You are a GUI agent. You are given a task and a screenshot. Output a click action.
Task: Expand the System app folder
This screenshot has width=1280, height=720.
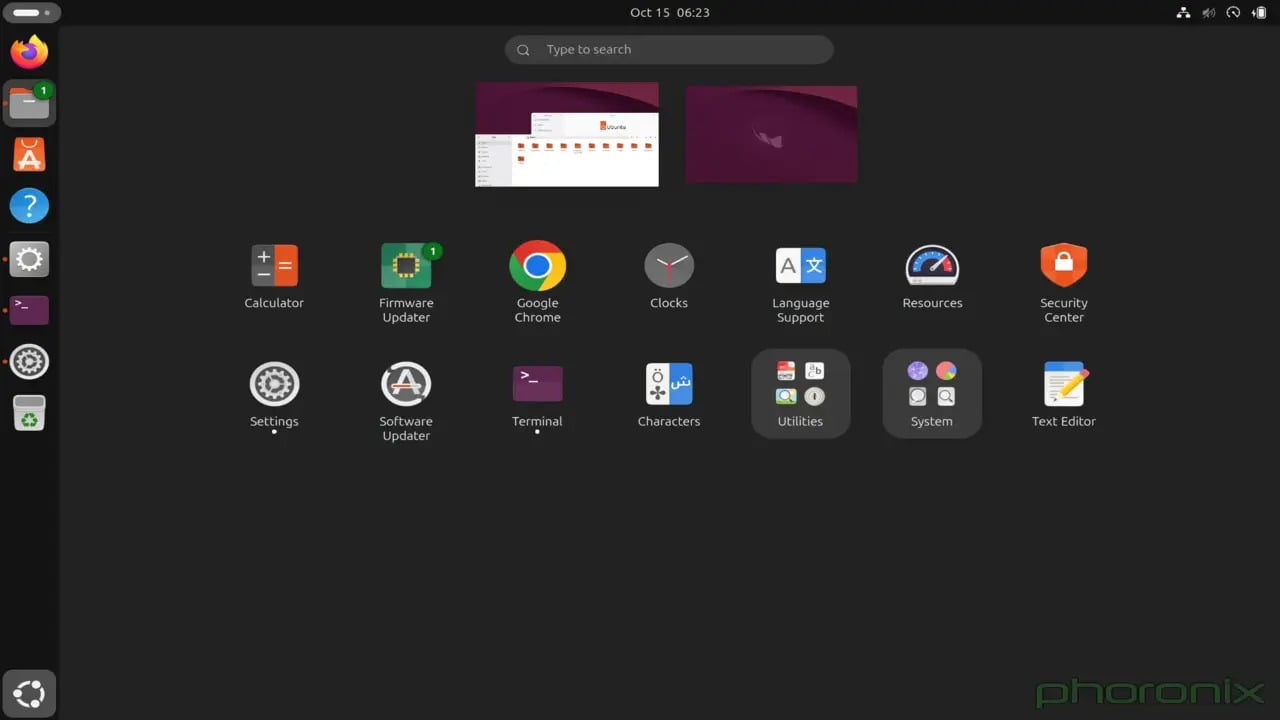pyautogui.click(x=932, y=393)
